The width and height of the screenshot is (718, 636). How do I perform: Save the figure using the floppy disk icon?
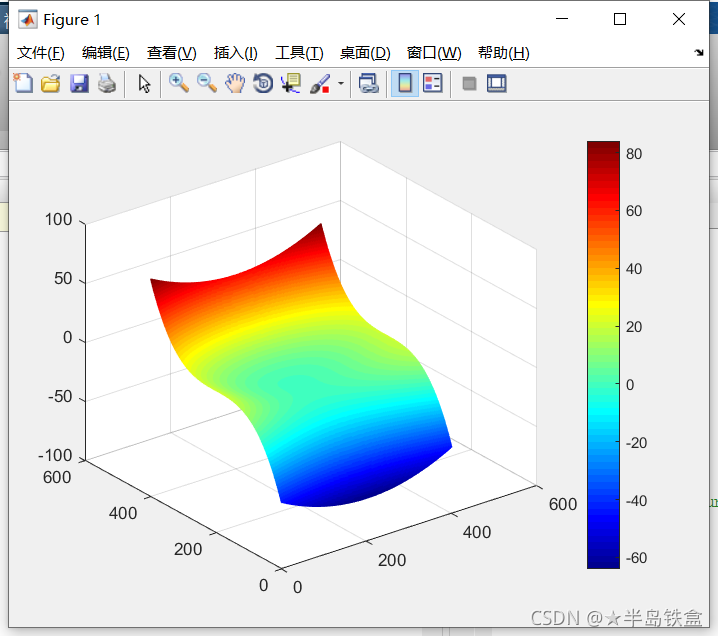click(78, 84)
